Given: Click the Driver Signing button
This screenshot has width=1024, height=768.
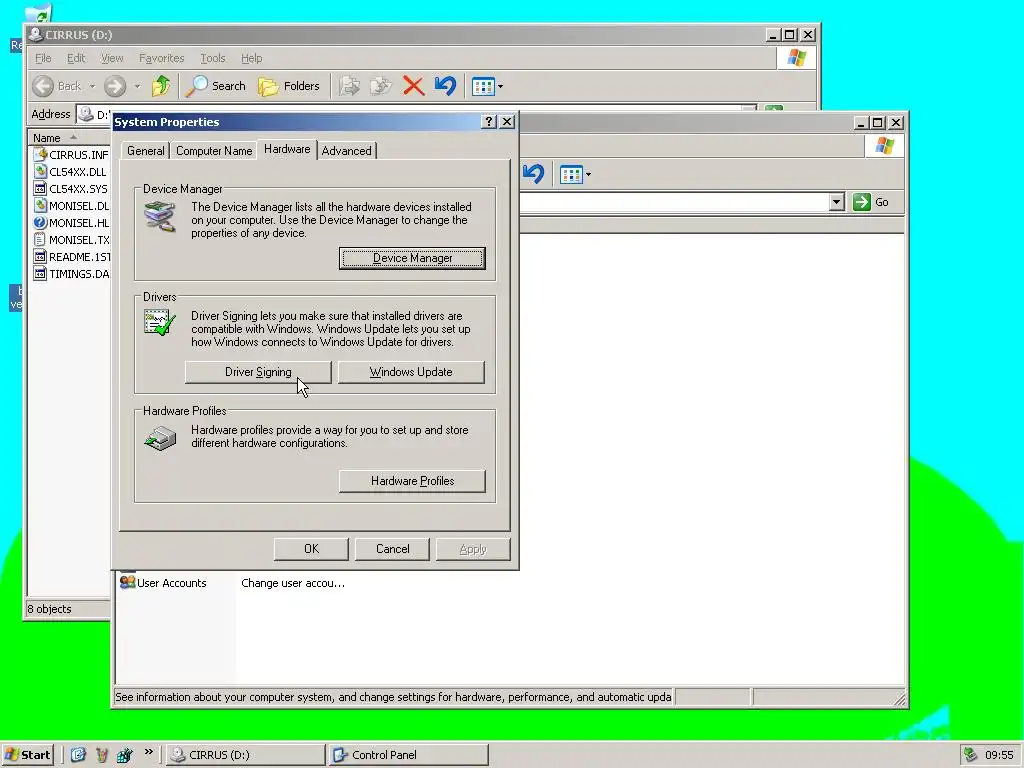Looking at the screenshot, I should (x=258, y=372).
